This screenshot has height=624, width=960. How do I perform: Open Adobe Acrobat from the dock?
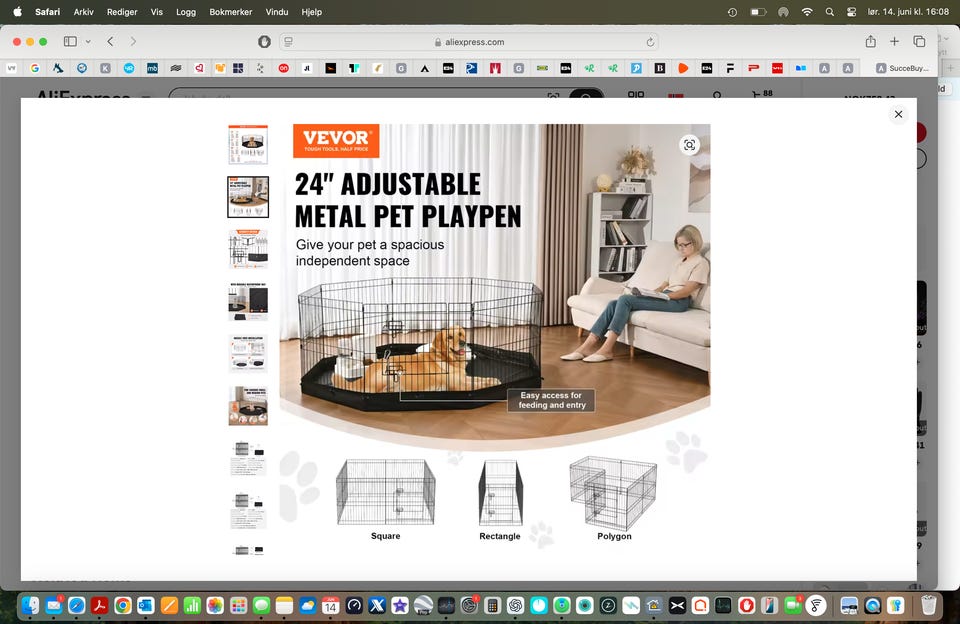click(x=100, y=606)
